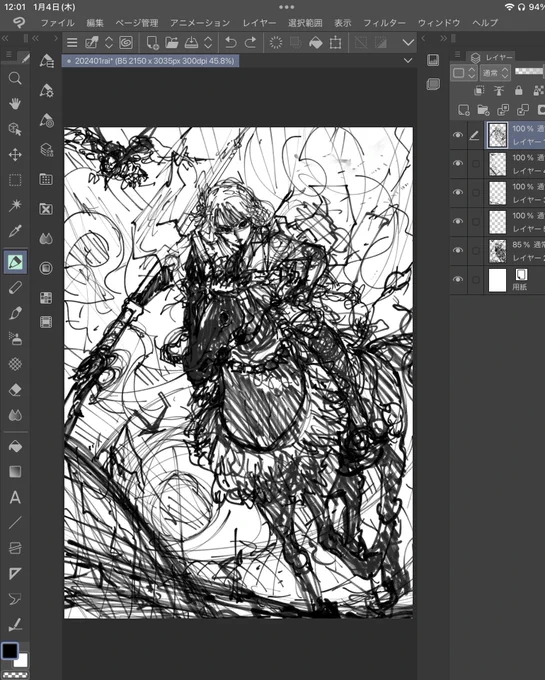545x680 pixels.
Task: Hide the 用紙 paper layer
Action: tap(457, 279)
